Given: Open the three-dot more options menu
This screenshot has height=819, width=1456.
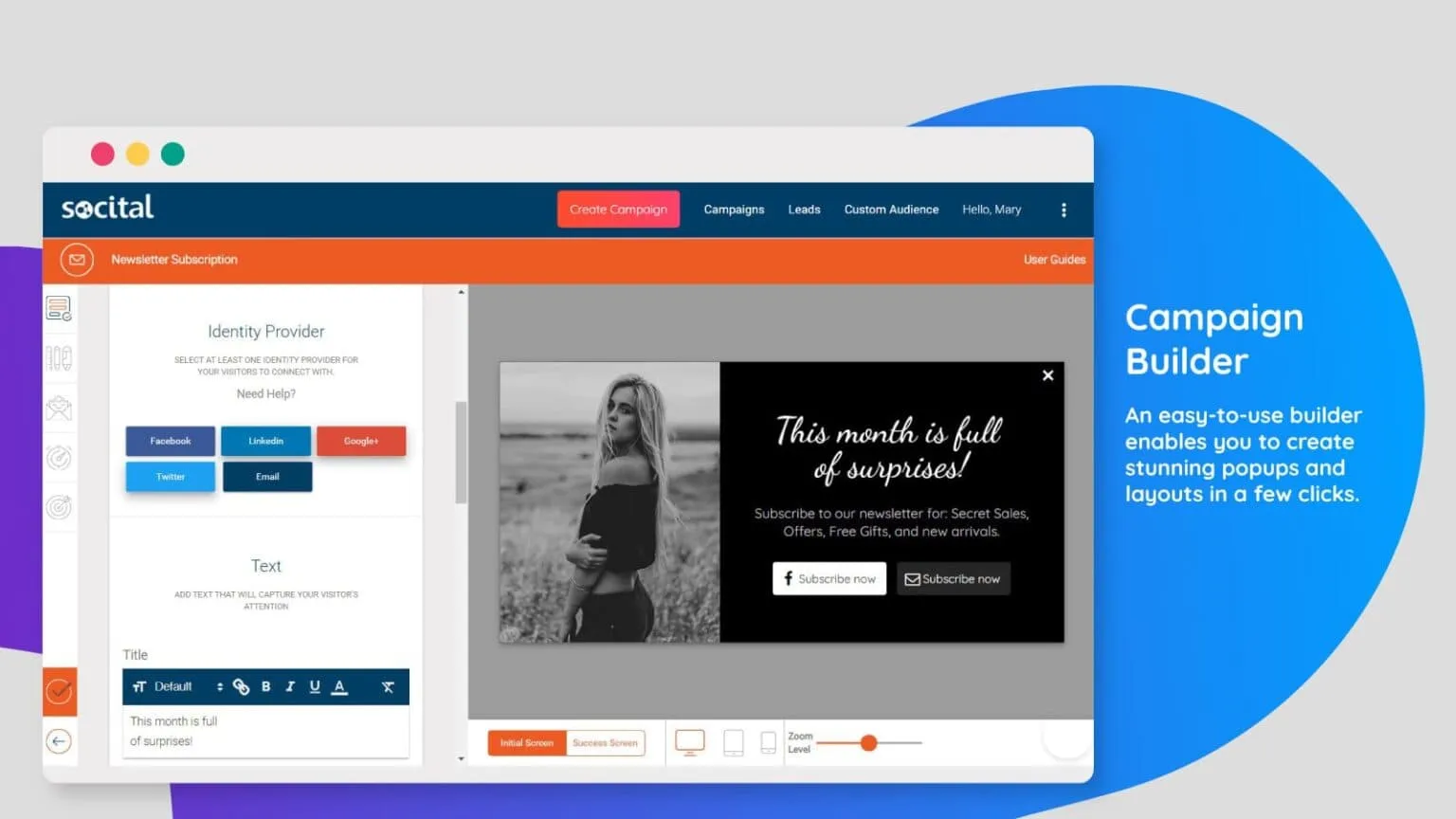Looking at the screenshot, I should click(1064, 210).
